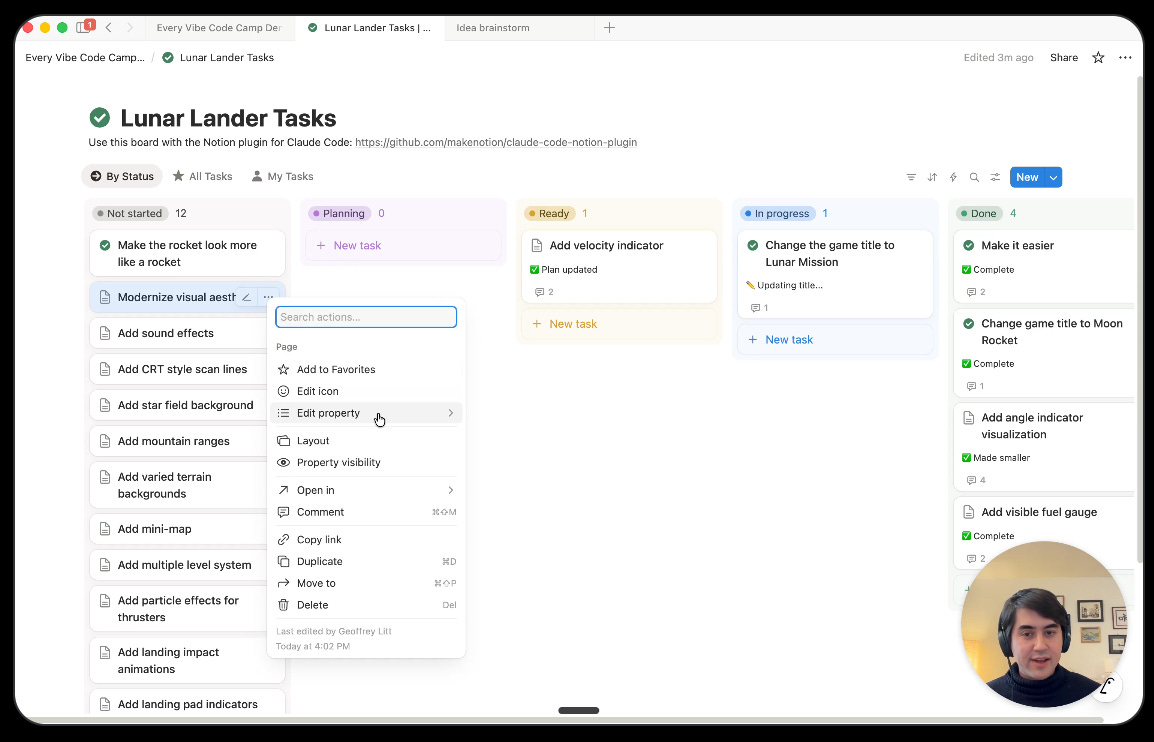Add New task in Ready column
The height and width of the screenshot is (742, 1154).
pyautogui.click(x=620, y=324)
